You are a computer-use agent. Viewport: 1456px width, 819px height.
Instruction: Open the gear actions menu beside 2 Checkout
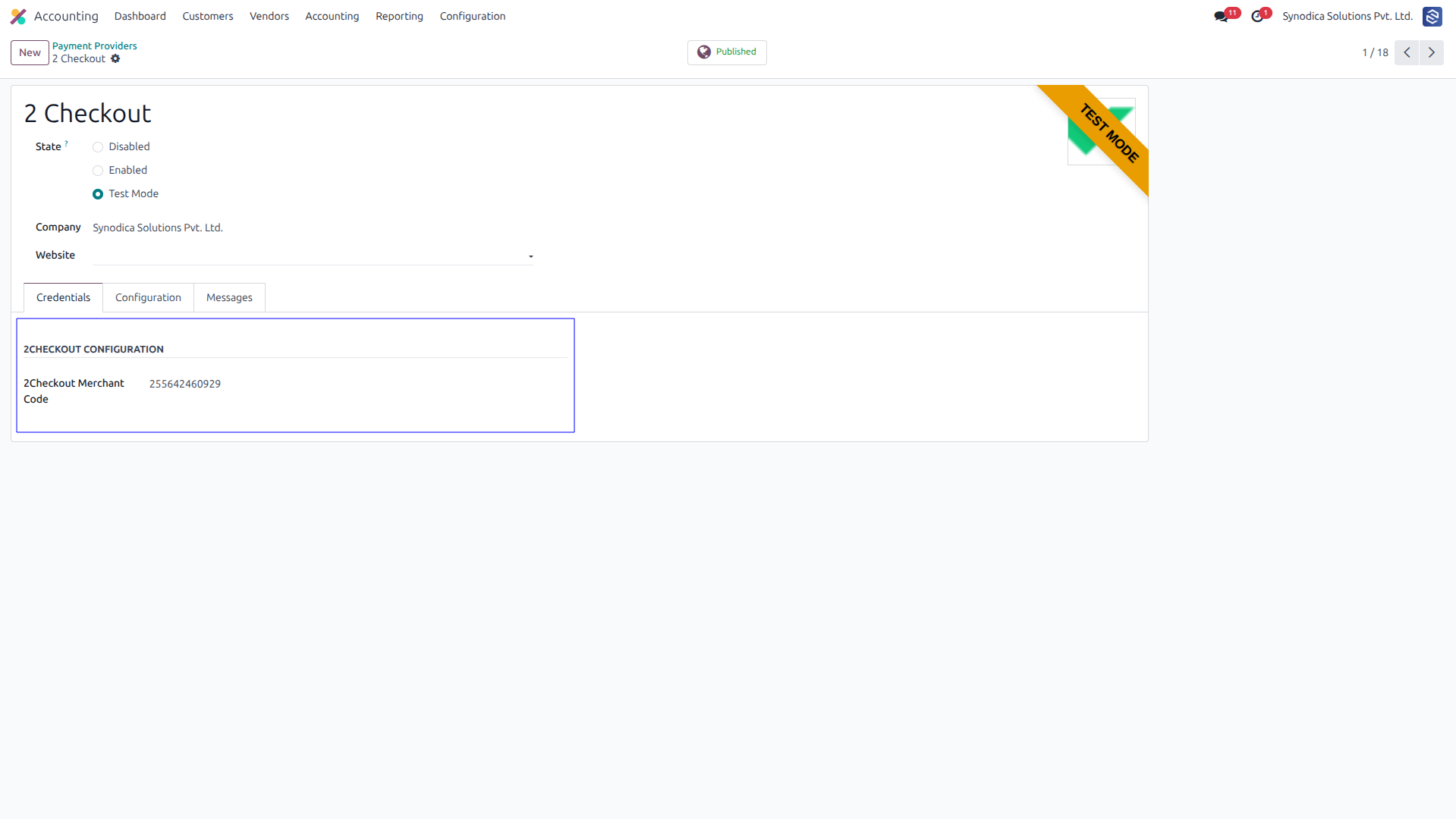[x=115, y=58]
